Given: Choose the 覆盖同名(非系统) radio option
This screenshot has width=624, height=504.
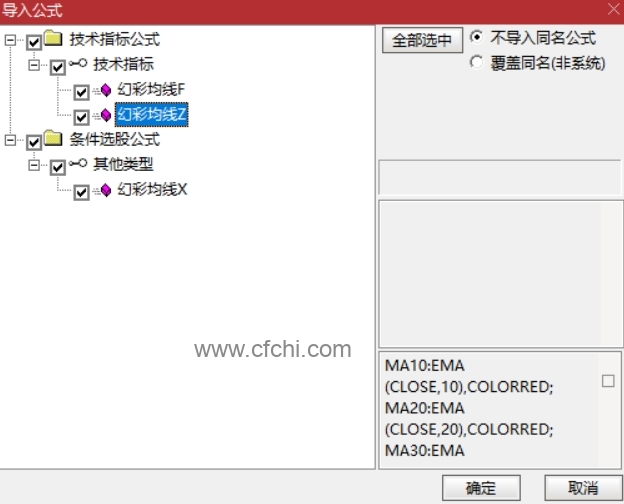Looking at the screenshot, I should tap(476, 62).
